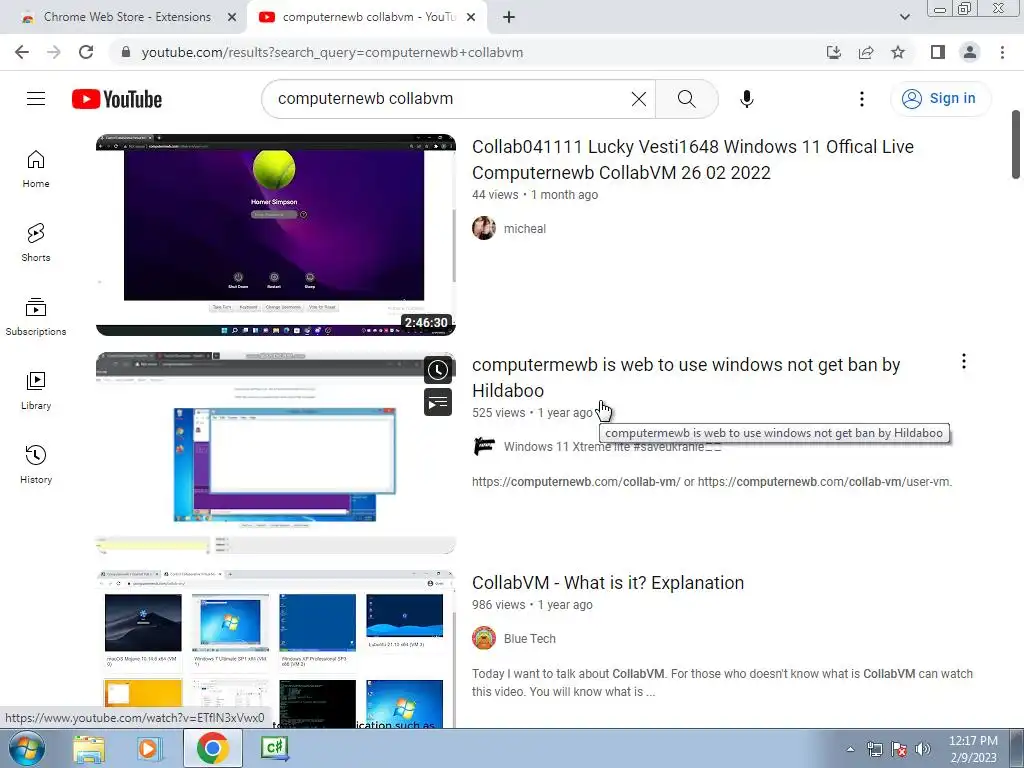1024x768 pixels.
Task: Open Action Center flag tray icon
Action: tap(899, 749)
